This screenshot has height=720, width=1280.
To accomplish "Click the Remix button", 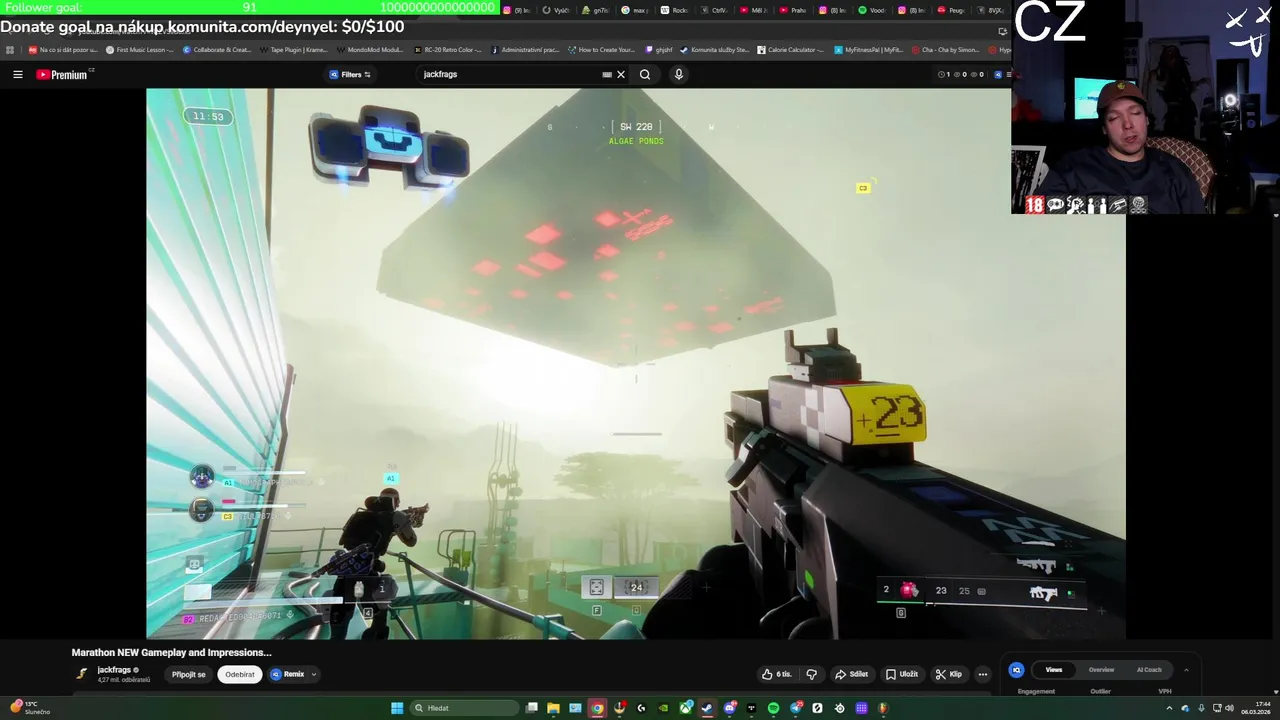I will point(287,674).
